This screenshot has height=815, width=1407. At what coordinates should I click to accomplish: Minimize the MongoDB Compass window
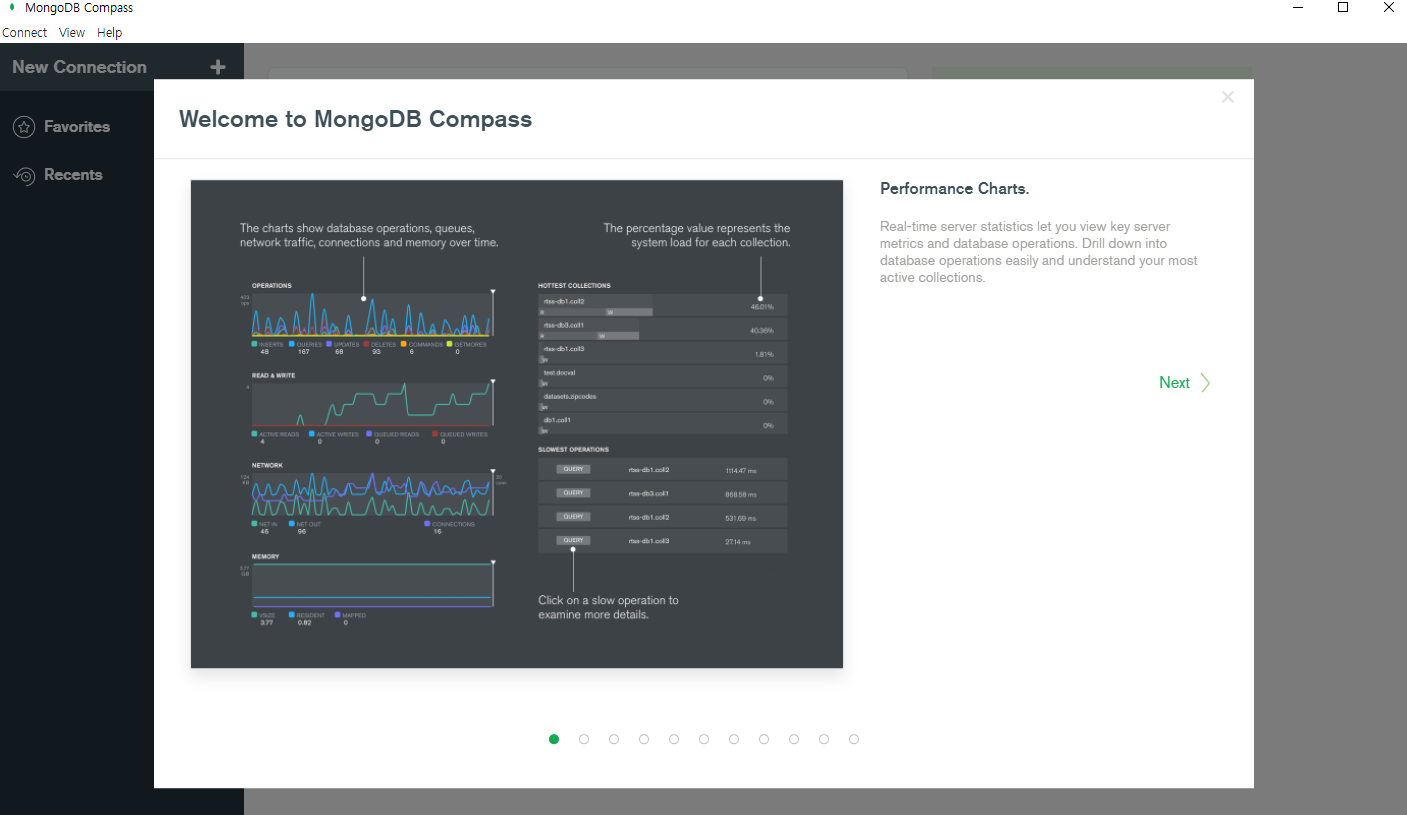(x=1298, y=8)
